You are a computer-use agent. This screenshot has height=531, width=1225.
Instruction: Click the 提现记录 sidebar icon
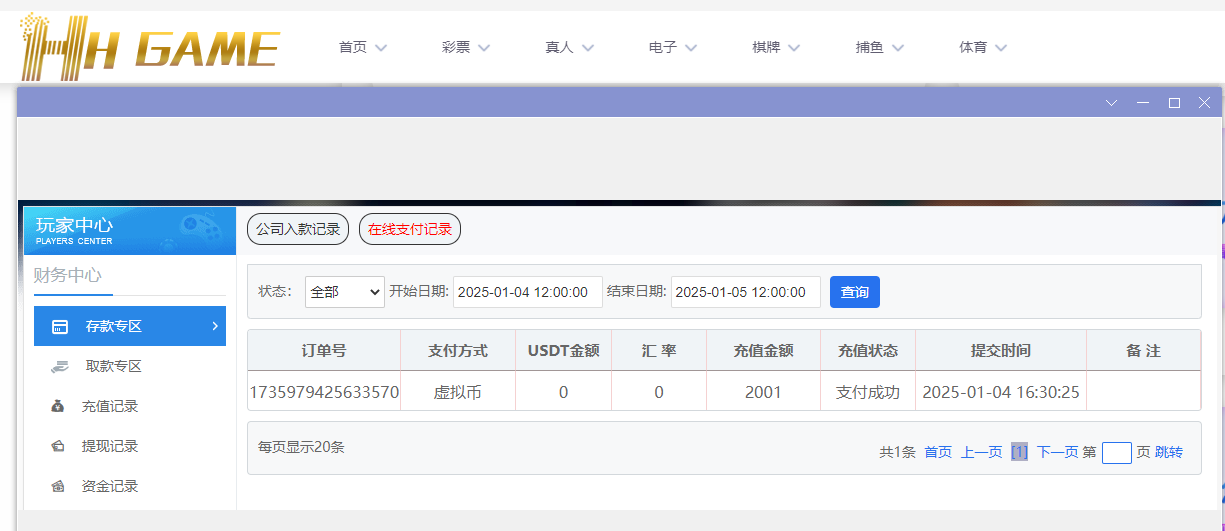click(59, 446)
